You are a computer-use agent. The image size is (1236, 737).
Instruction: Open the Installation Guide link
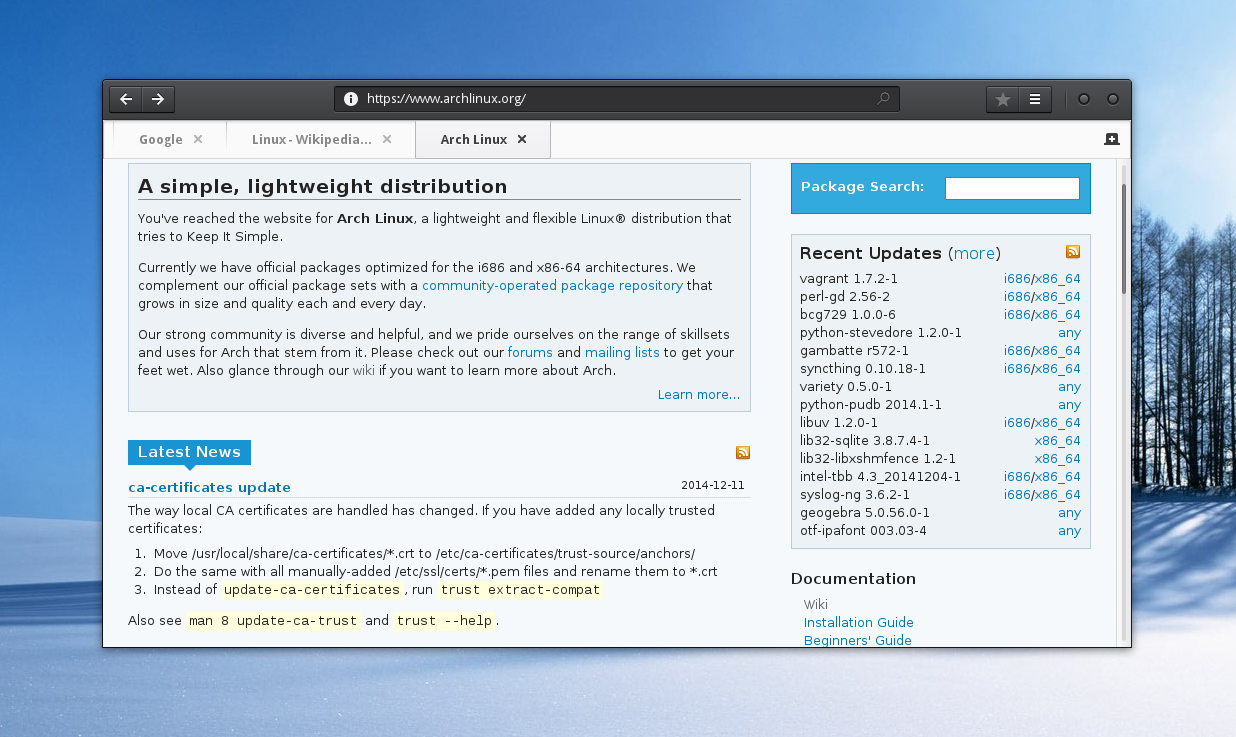859,623
